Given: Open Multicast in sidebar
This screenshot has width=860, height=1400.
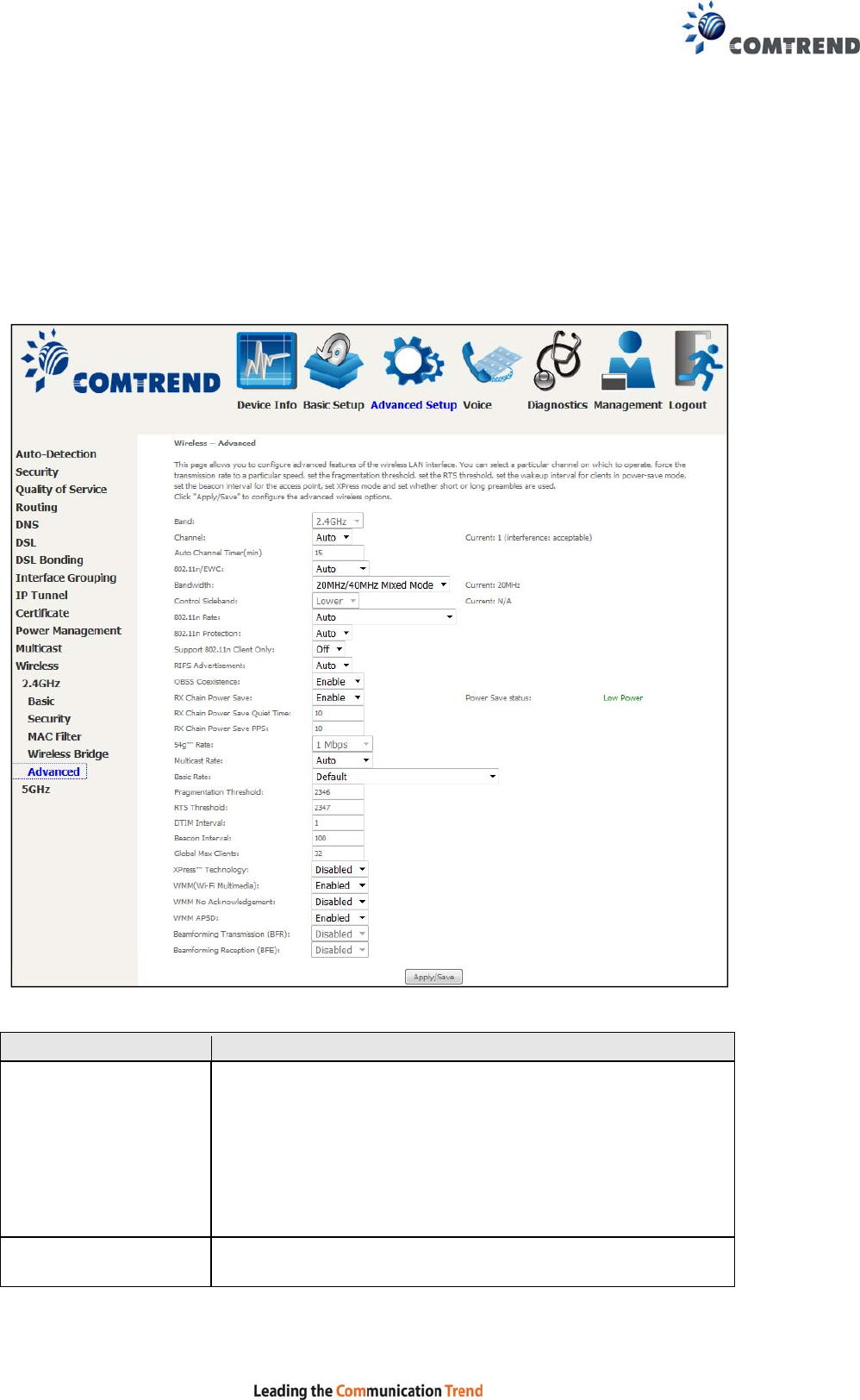Looking at the screenshot, I should [x=39, y=649].
